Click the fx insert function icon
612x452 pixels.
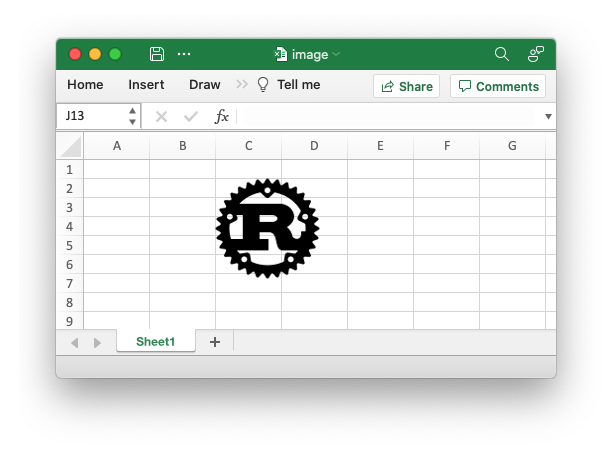click(x=221, y=116)
